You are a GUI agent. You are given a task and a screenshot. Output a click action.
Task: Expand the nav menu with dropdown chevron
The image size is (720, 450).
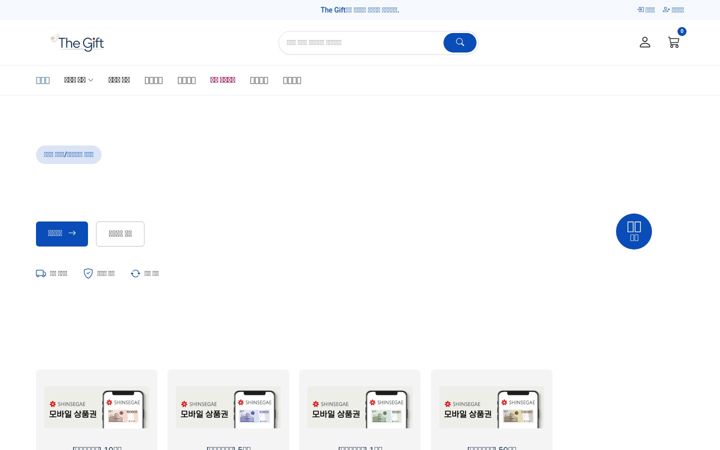(x=79, y=80)
